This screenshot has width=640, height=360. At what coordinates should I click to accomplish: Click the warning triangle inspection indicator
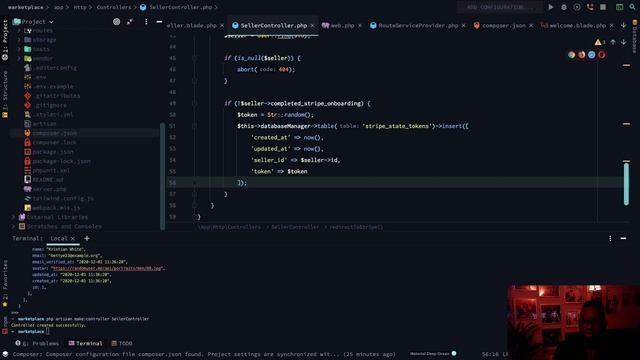(598, 42)
